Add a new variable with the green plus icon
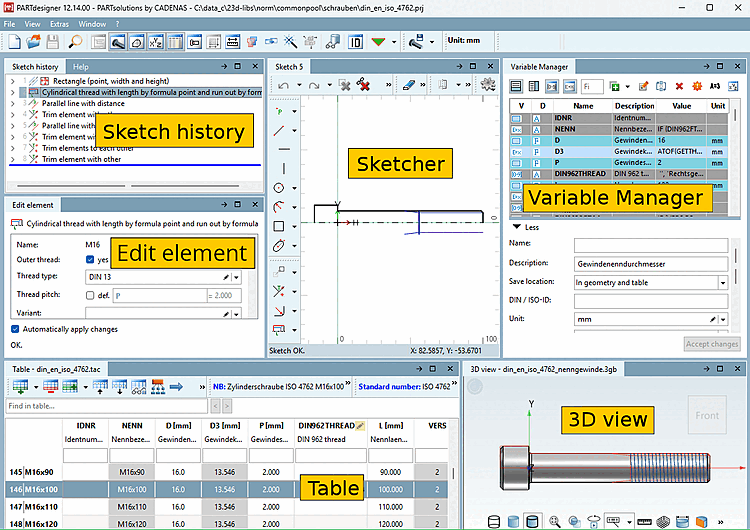This screenshot has height=530, width=750. [x=615, y=87]
